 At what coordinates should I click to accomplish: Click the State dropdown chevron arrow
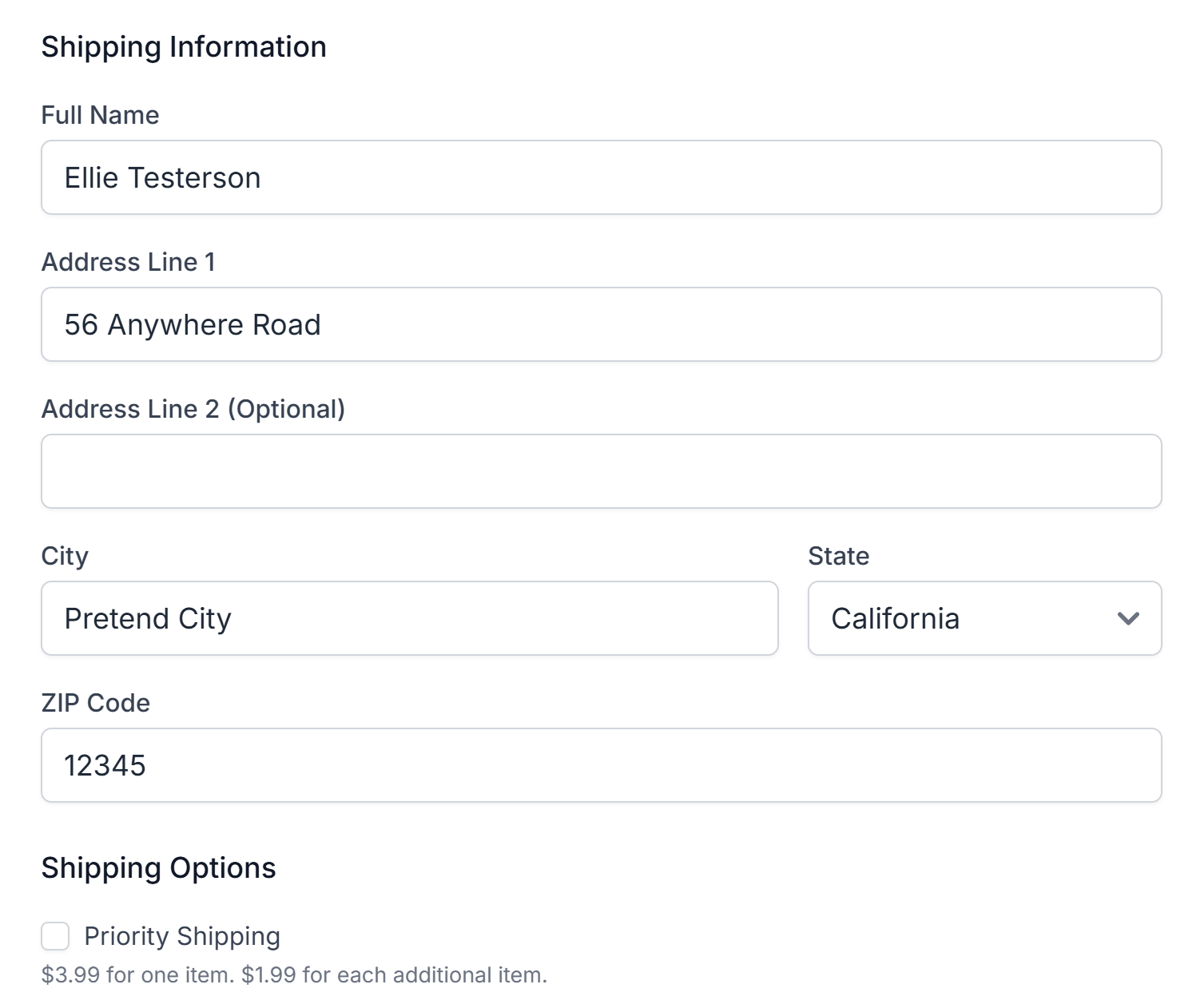click(1127, 618)
